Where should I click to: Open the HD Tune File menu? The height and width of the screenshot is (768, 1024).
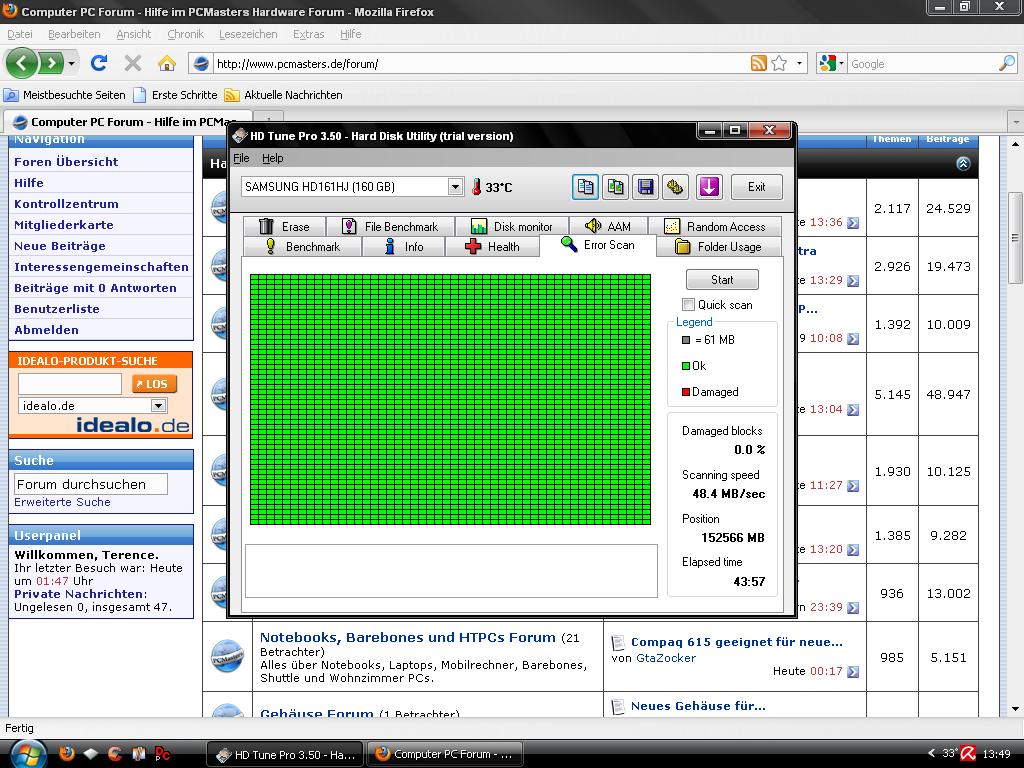click(241, 158)
